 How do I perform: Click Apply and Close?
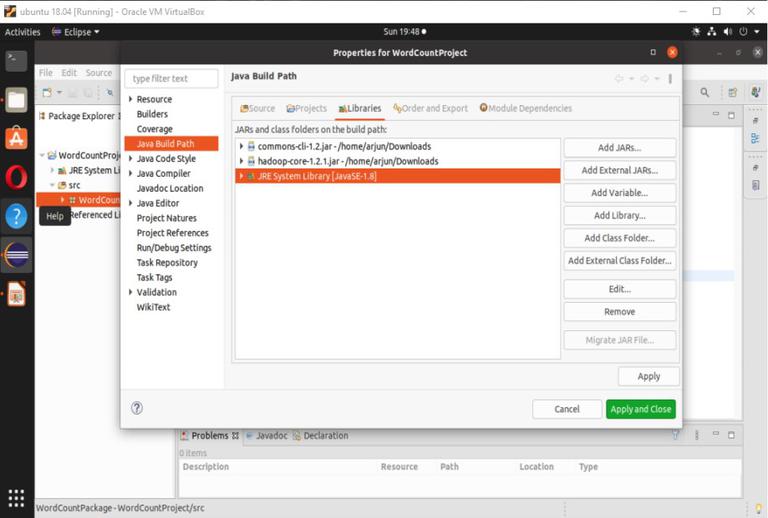[641, 409]
